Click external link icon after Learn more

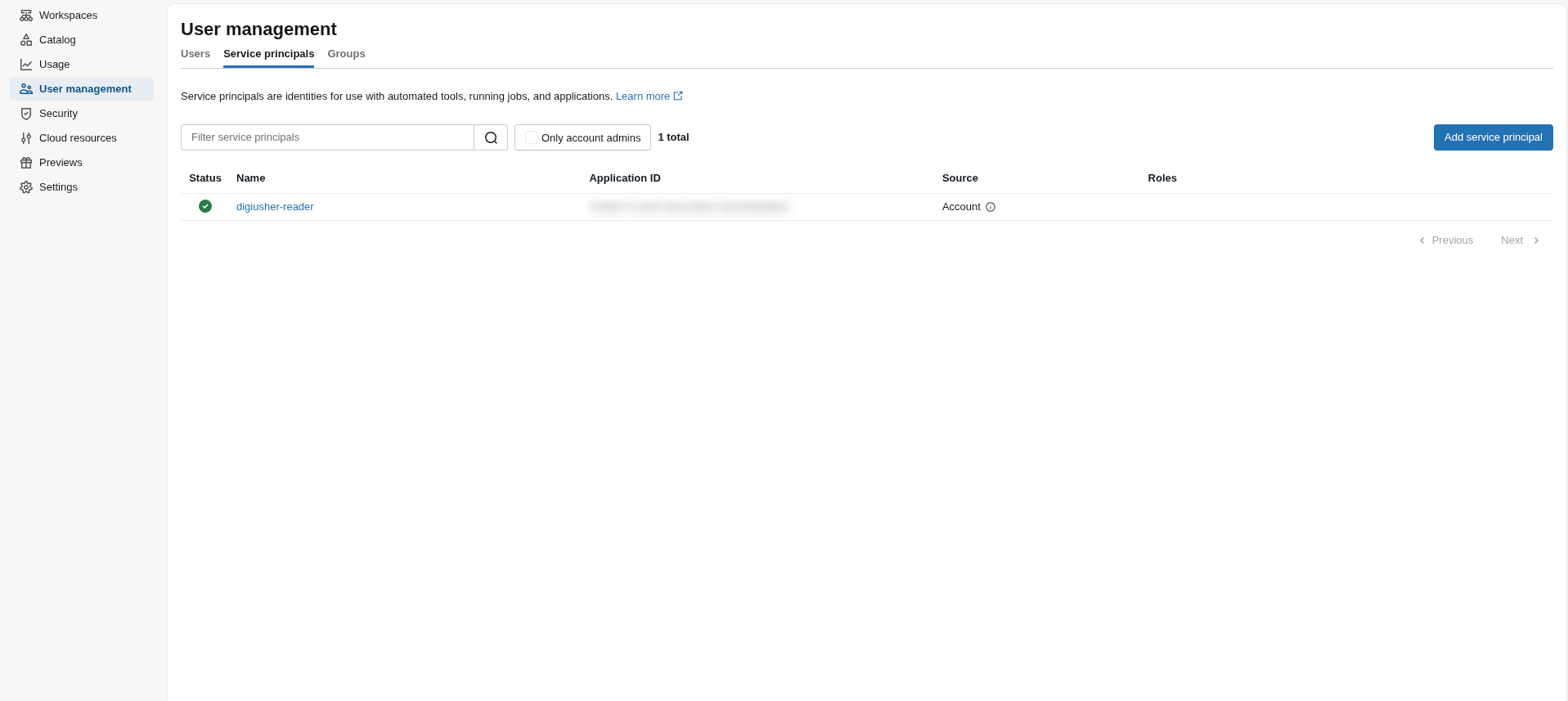click(678, 96)
